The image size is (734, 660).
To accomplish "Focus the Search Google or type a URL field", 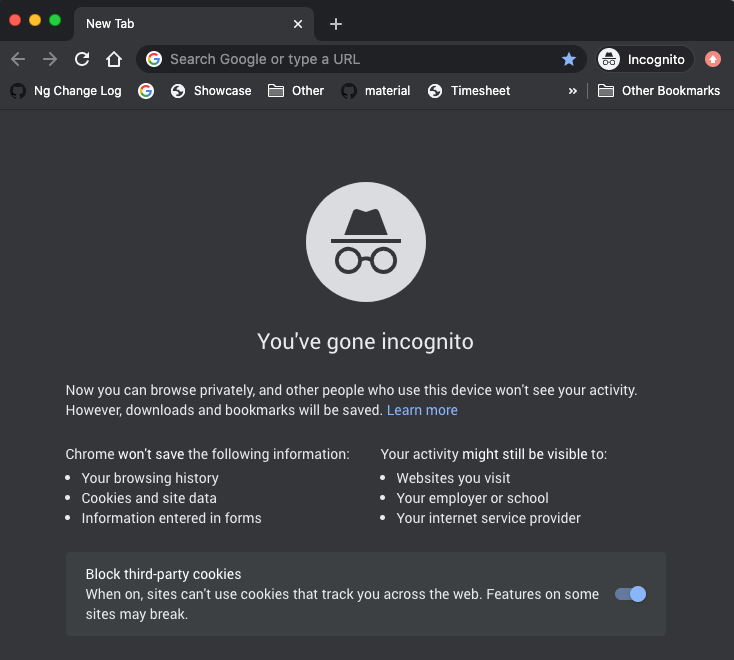I will coord(360,59).
